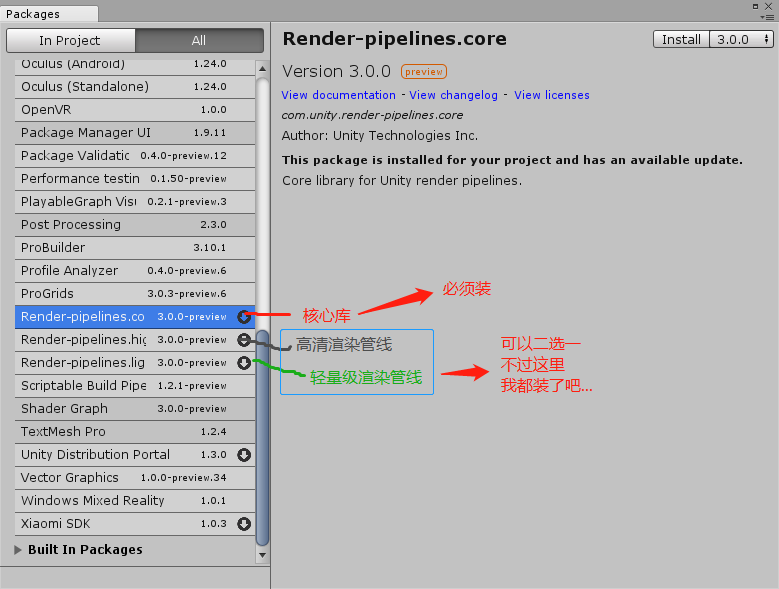This screenshot has height=589, width=779.
Task: Open the 3.0.0 version dropdown
Action: [x=742, y=39]
